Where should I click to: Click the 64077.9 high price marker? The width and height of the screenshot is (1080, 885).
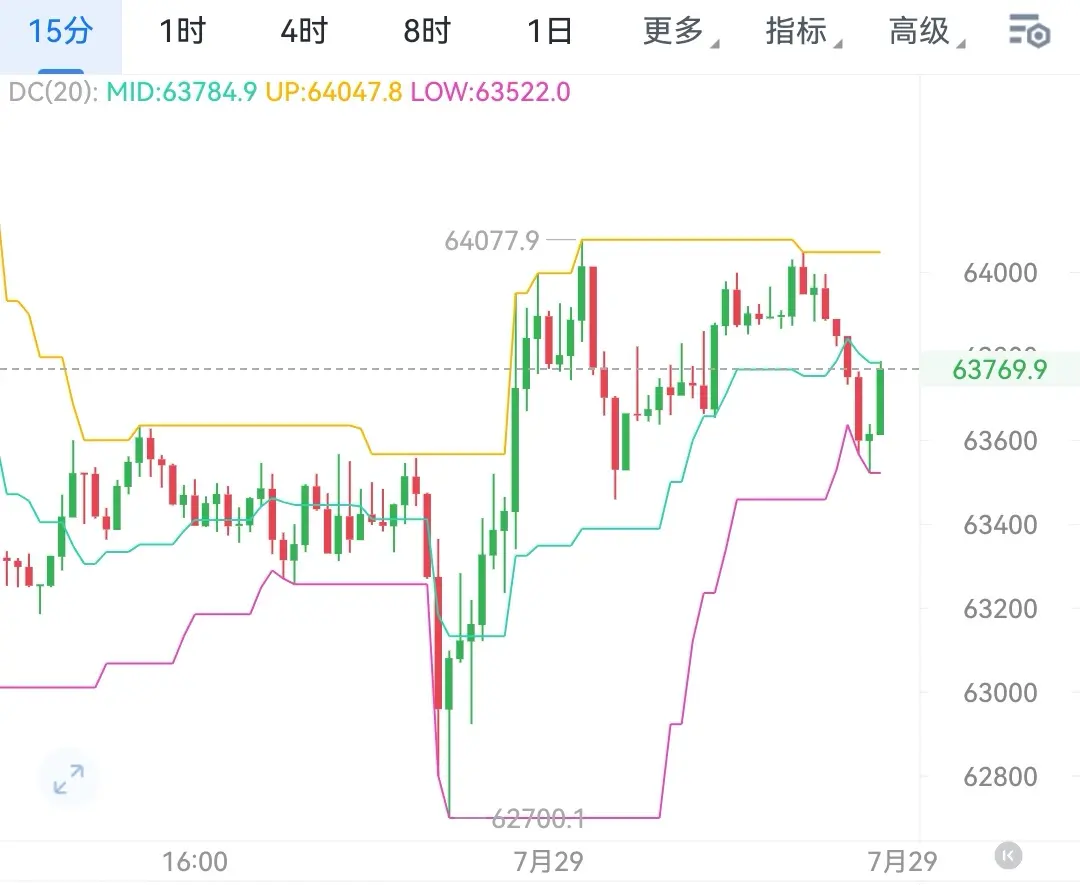(492, 240)
